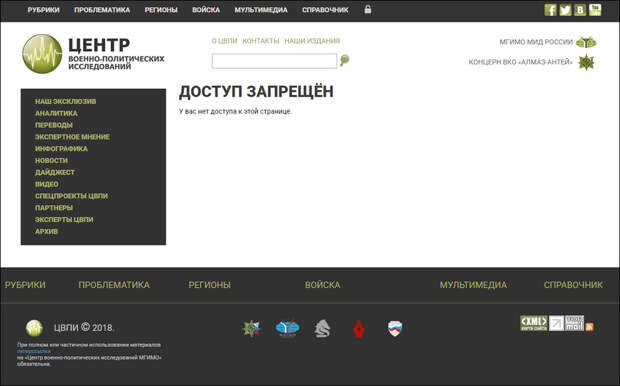Open the VKontakte icon in header

pyautogui.click(x=580, y=10)
